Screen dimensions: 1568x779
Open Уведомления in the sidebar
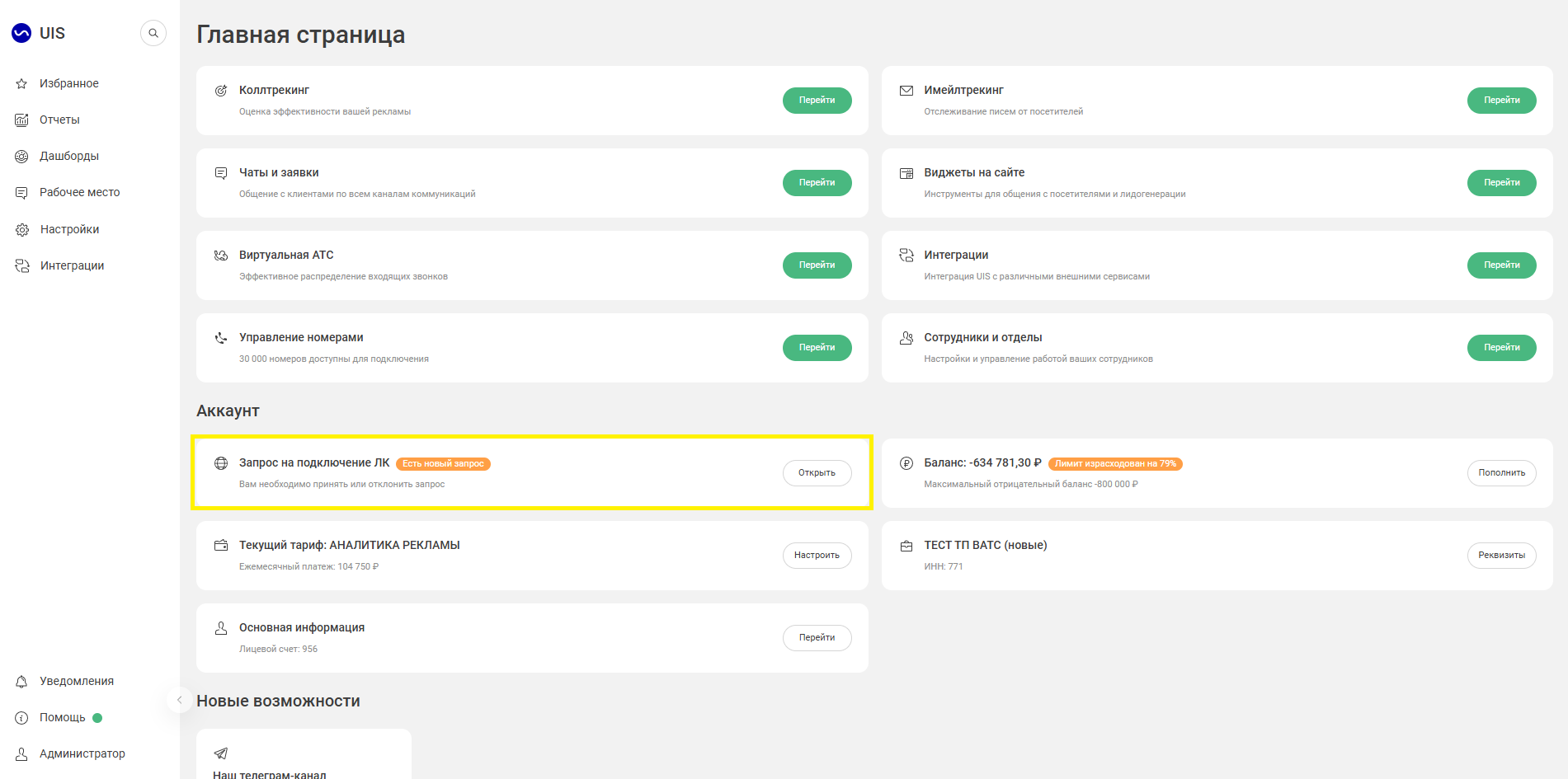click(x=77, y=681)
